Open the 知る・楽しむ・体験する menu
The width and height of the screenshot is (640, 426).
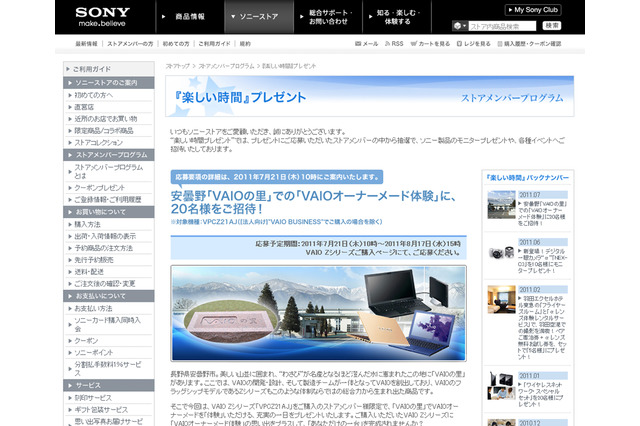click(397, 17)
